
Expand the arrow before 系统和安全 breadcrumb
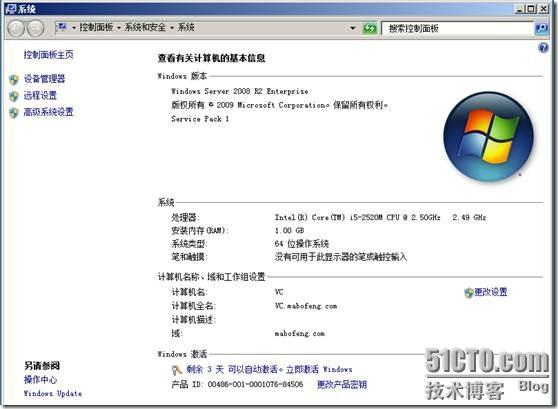[119, 28]
